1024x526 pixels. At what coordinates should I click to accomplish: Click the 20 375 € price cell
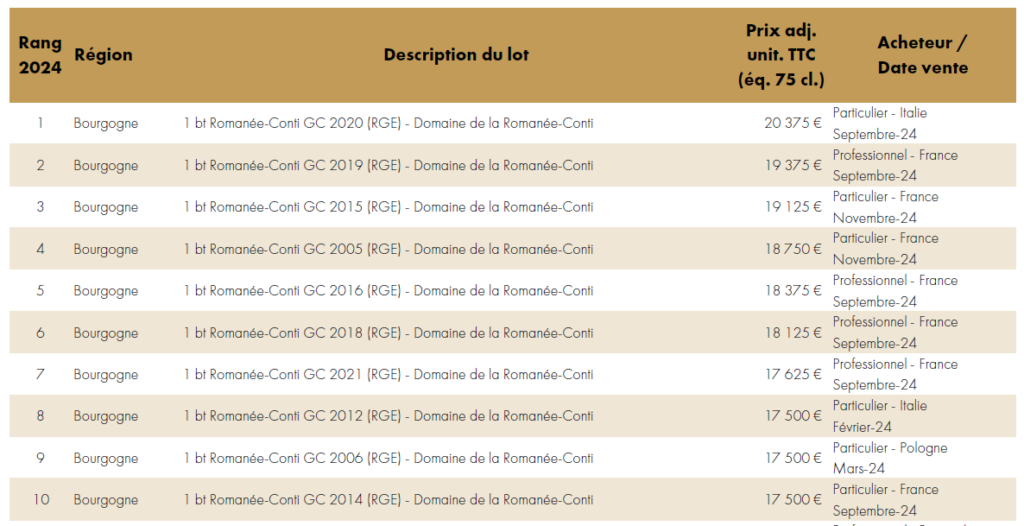tap(793, 123)
